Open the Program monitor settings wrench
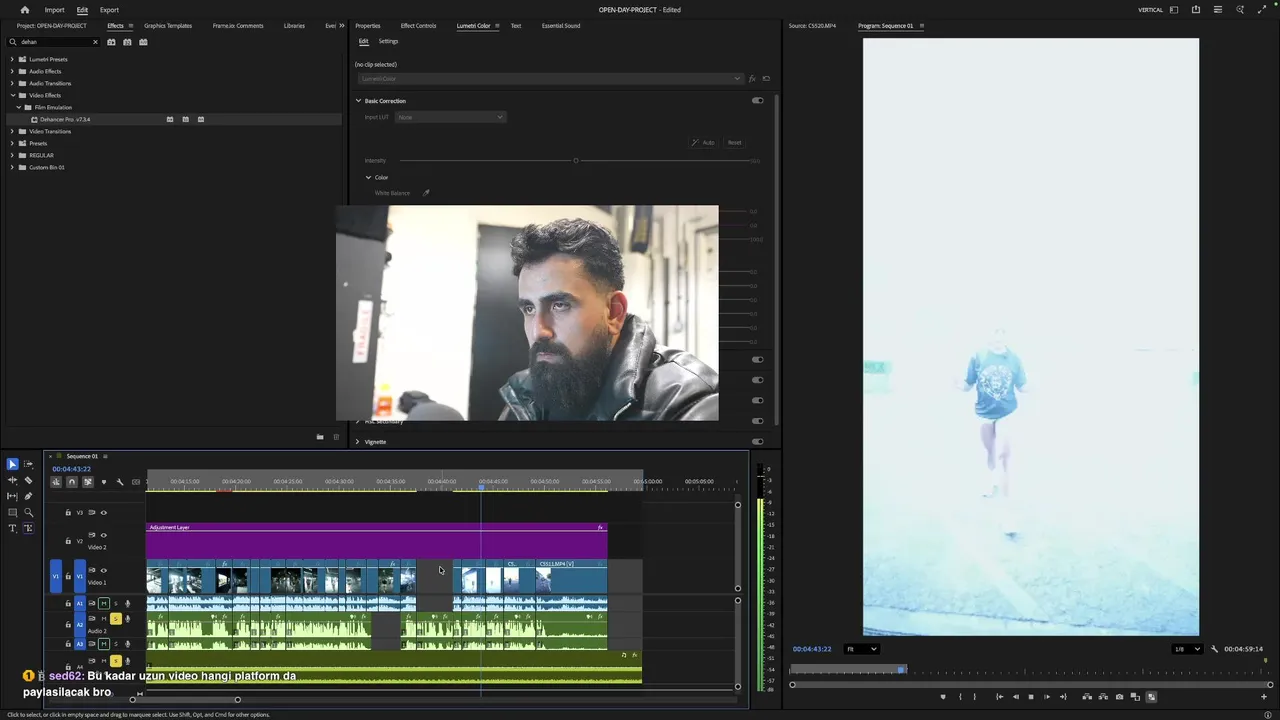 1215,649
